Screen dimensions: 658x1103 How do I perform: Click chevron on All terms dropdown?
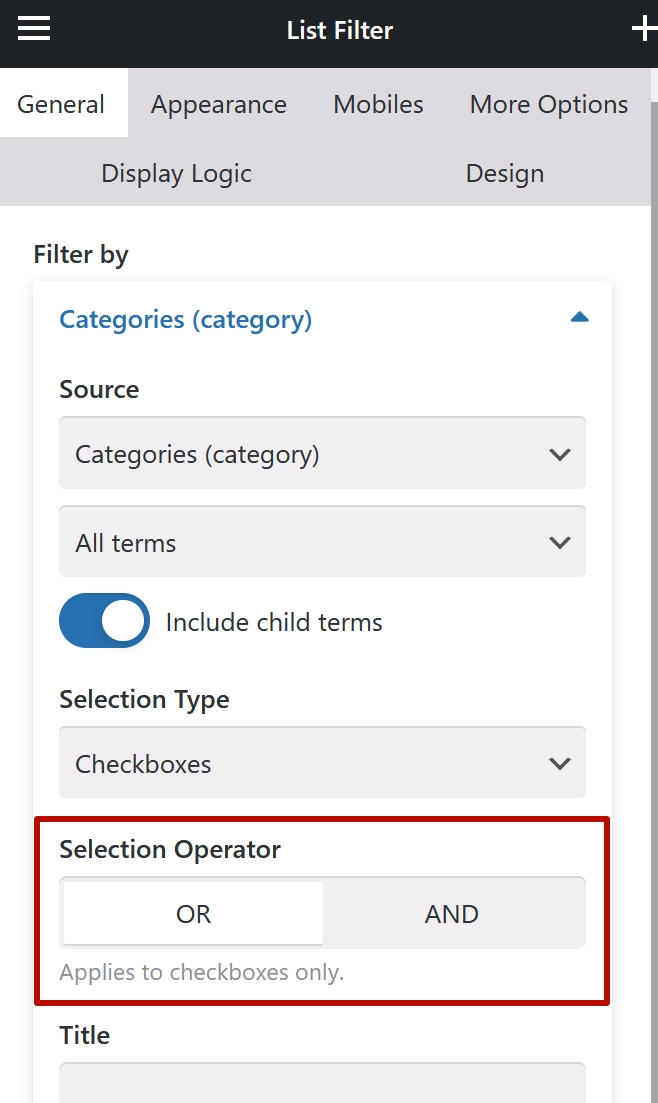tap(559, 542)
